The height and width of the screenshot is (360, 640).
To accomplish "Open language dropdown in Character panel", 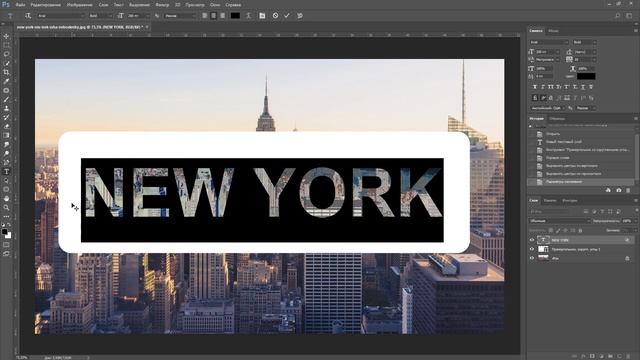I will click(547, 108).
